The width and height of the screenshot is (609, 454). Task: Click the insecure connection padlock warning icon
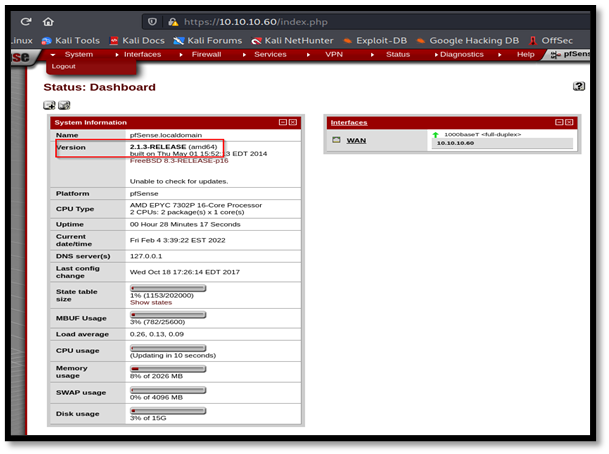(x=173, y=22)
